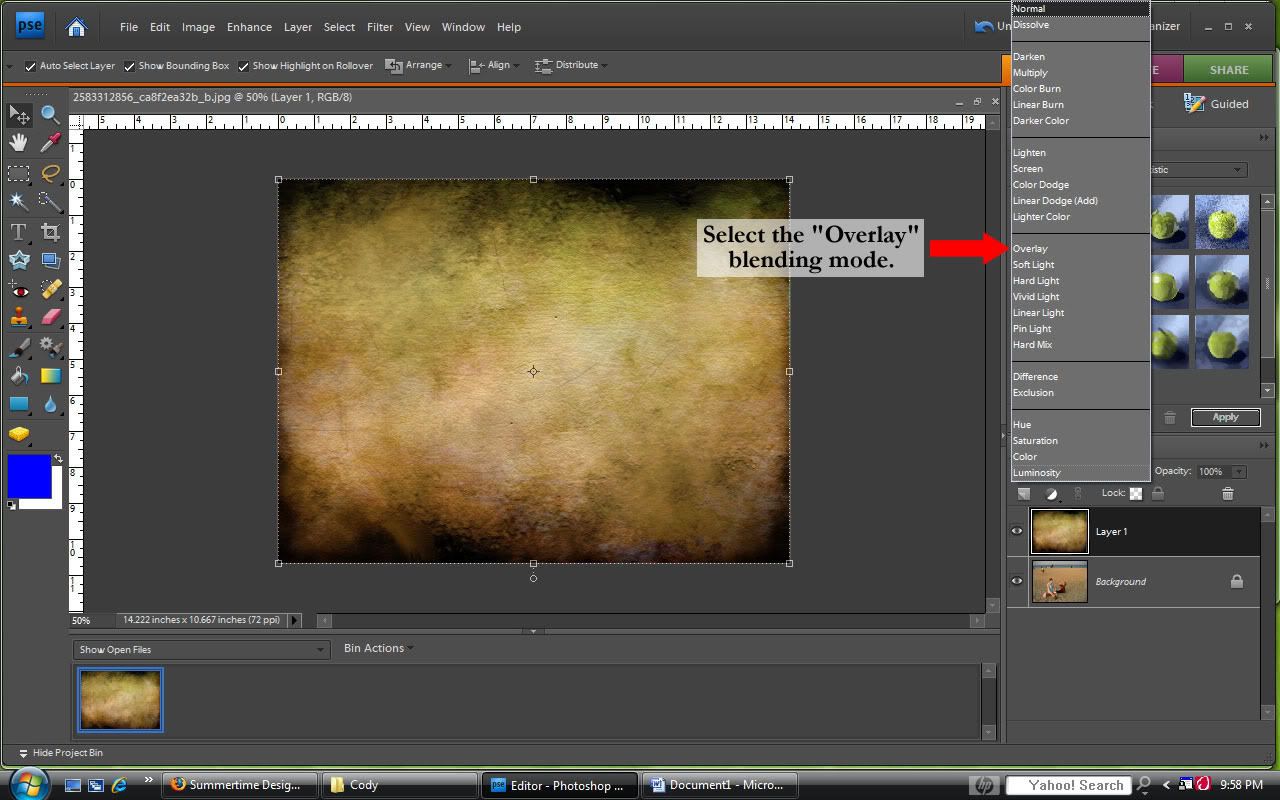Open Summertime Design Firefox taskbar window

(240, 785)
